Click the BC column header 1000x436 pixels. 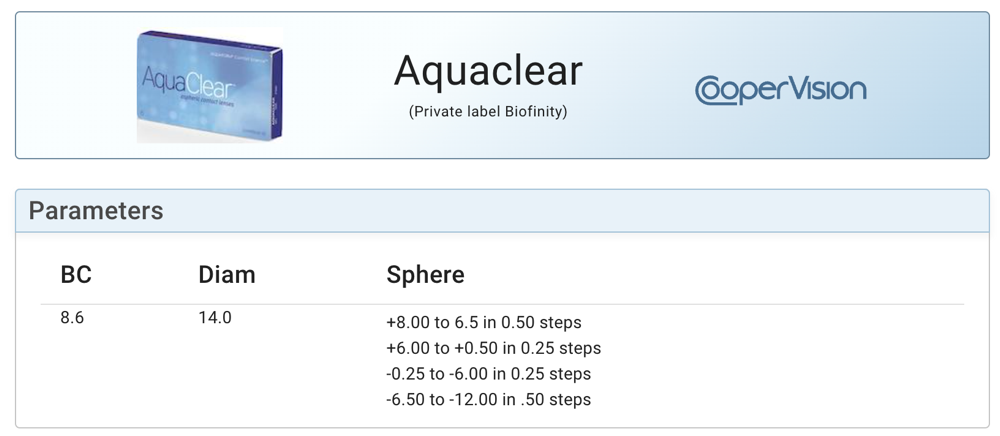(76, 274)
